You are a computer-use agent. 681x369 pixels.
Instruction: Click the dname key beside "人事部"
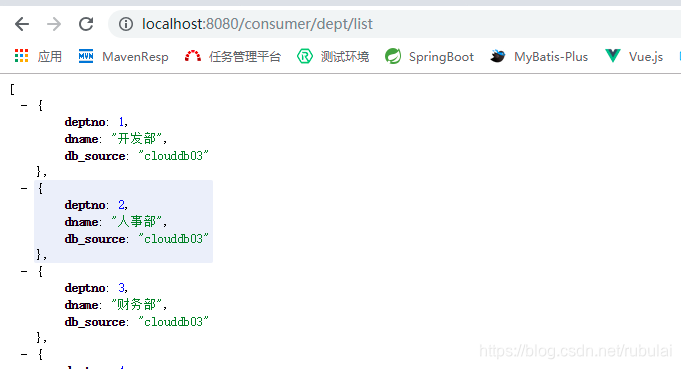click(82, 222)
